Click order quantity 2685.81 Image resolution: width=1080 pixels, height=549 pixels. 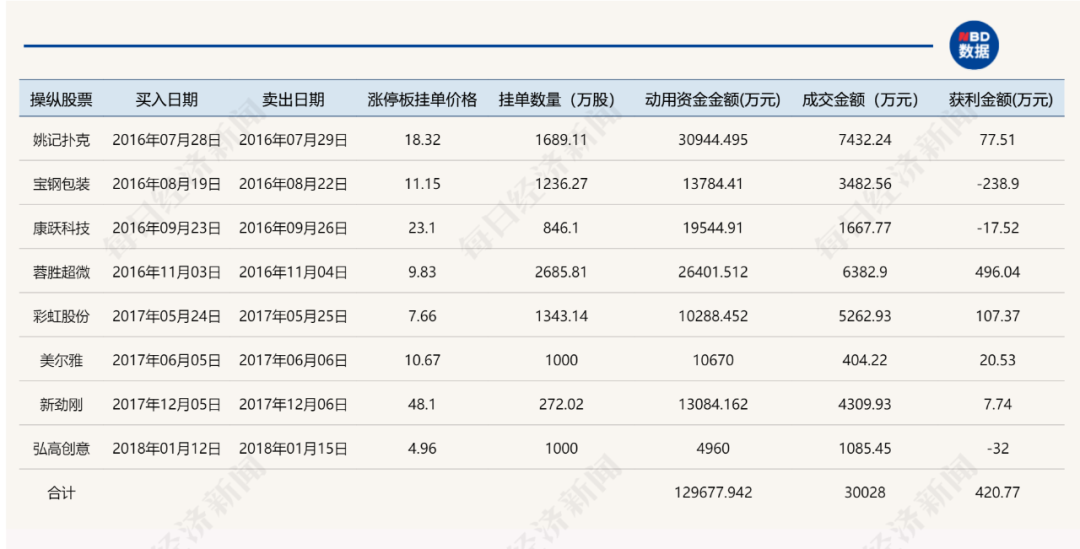coord(561,272)
